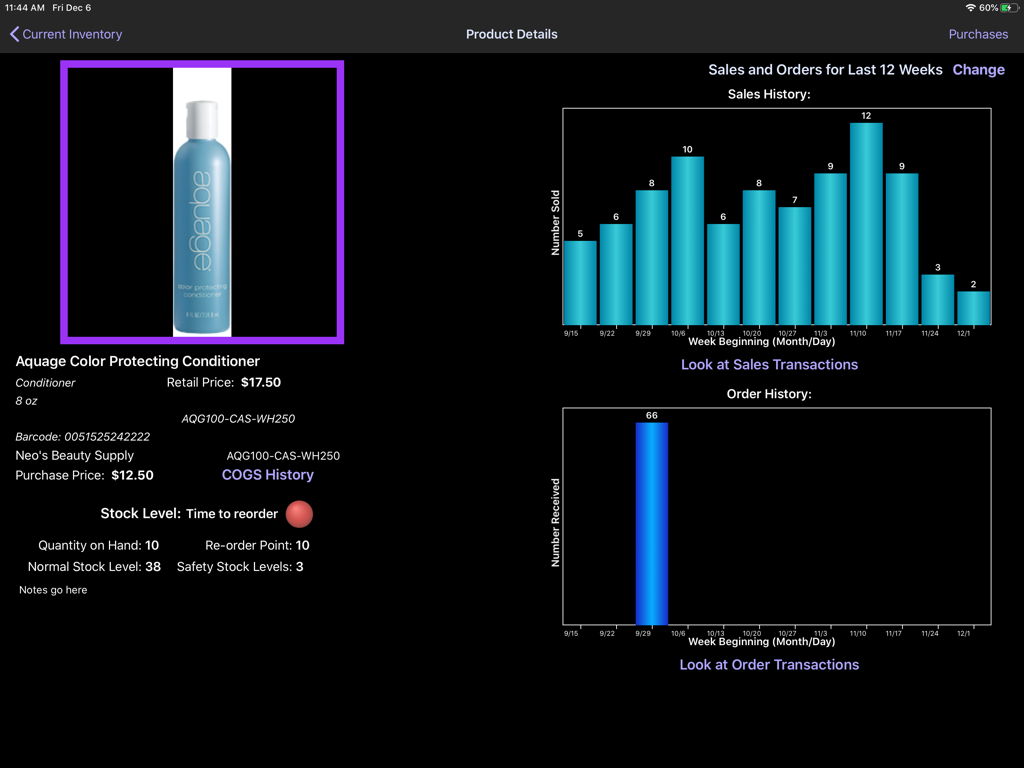Open Look at Sales Transactions
This screenshot has width=1024, height=768.
(x=769, y=365)
